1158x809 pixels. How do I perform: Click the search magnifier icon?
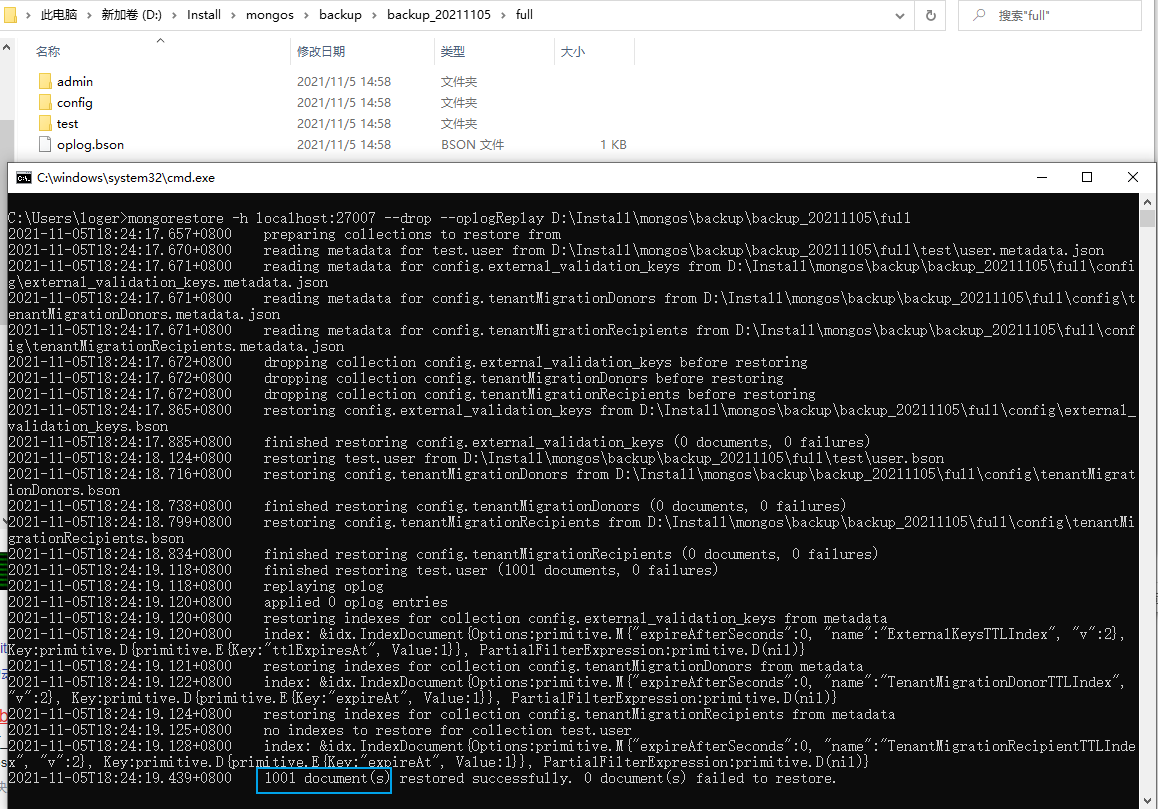click(979, 15)
